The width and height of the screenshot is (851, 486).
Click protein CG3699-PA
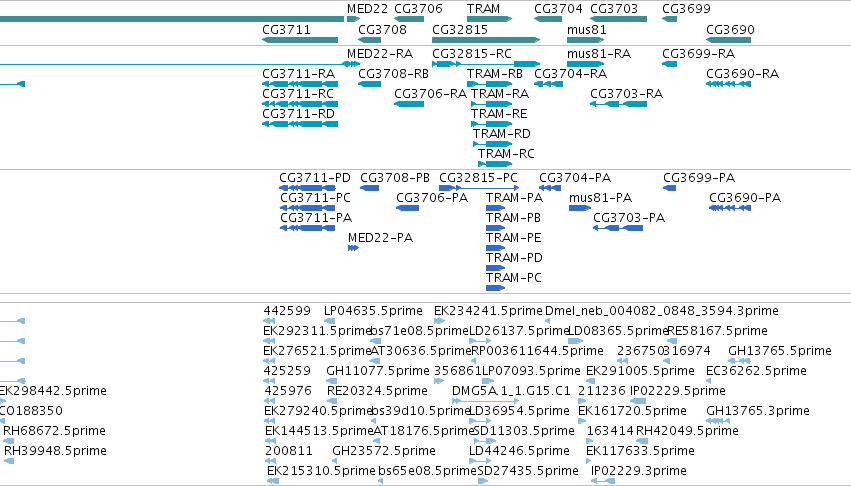click(x=699, y=178)
